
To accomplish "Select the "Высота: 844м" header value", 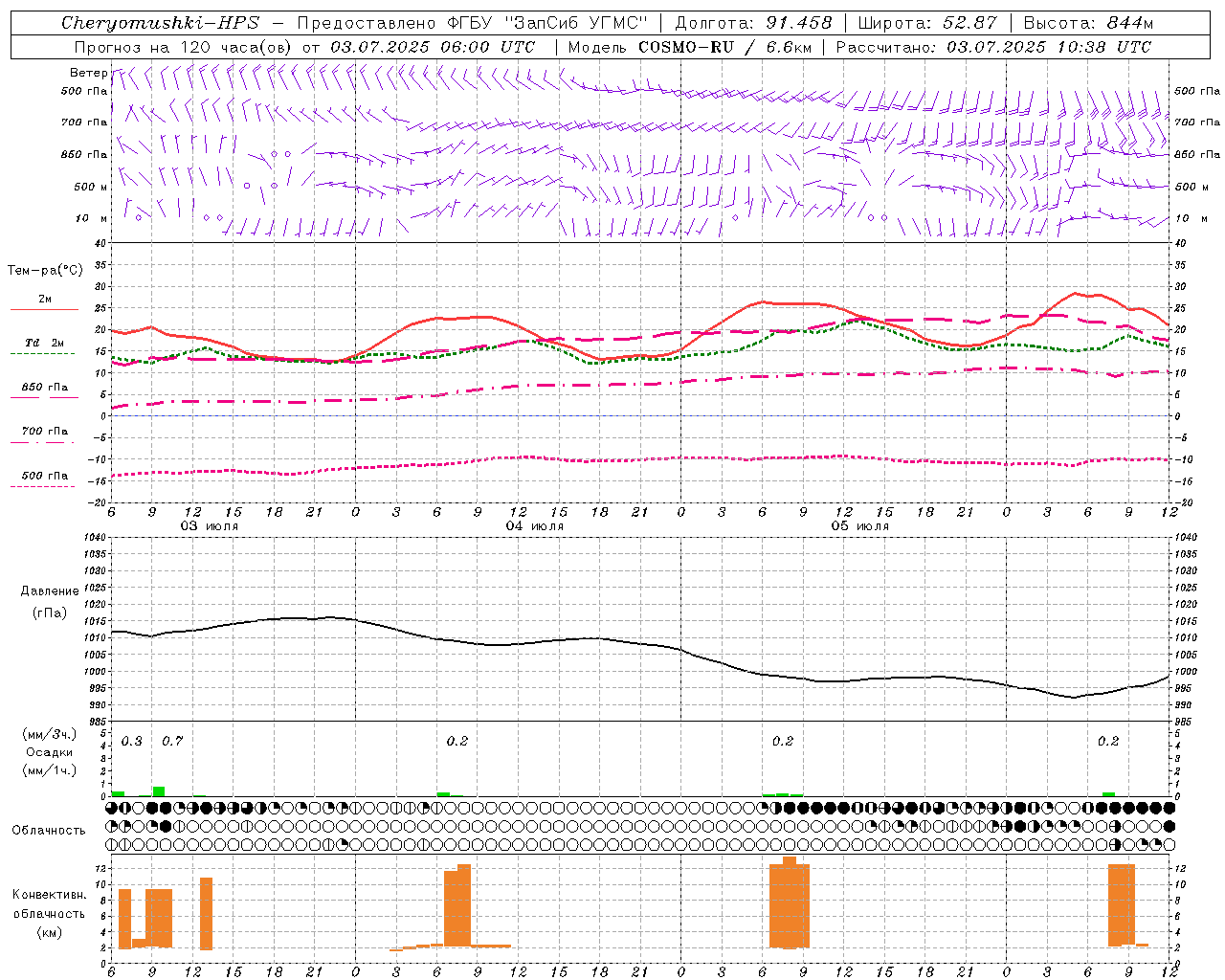I will [x=1088, y=23].
